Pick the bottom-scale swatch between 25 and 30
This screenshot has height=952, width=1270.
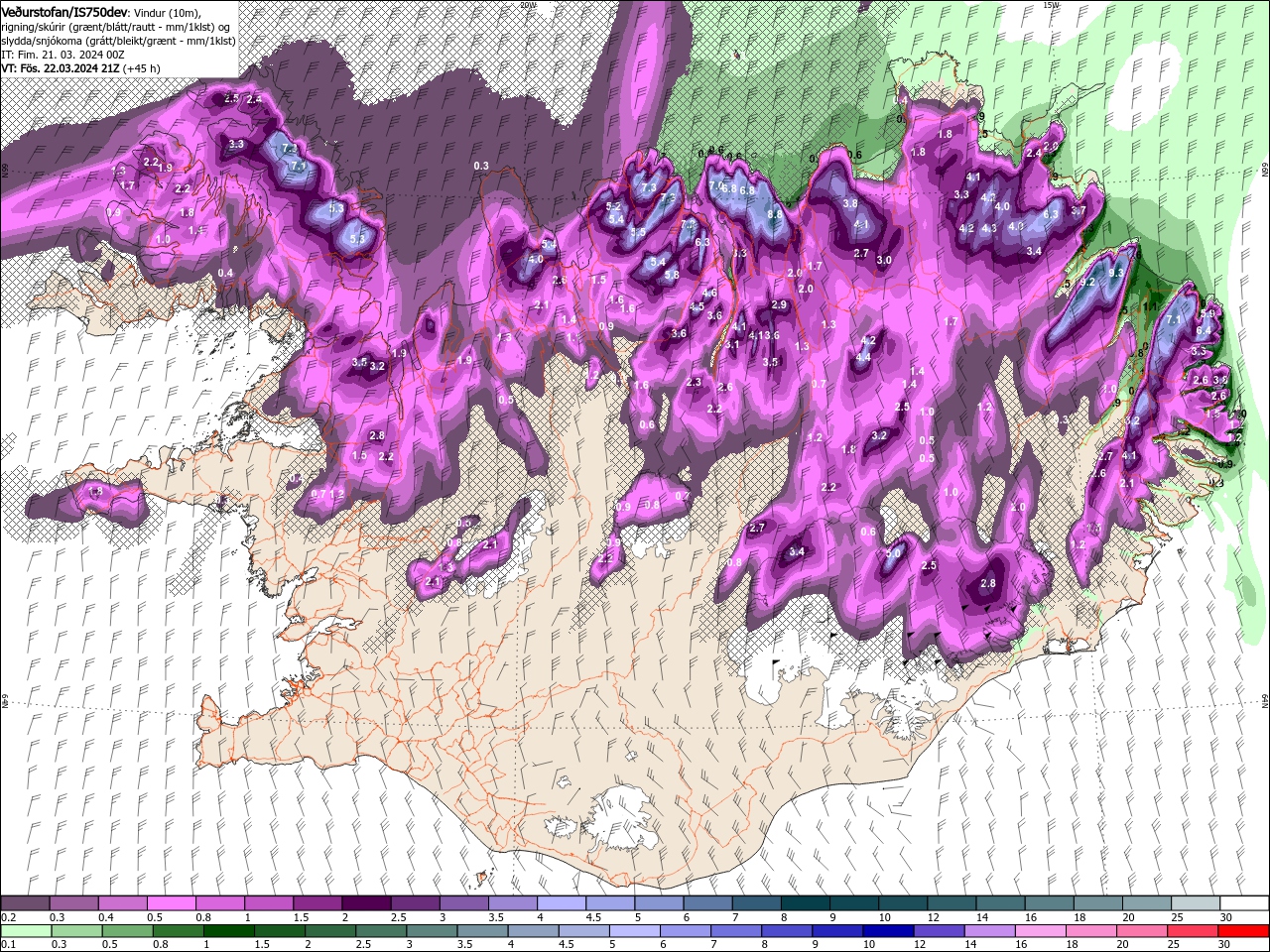pyautogui.click(x=1191, y=931)
